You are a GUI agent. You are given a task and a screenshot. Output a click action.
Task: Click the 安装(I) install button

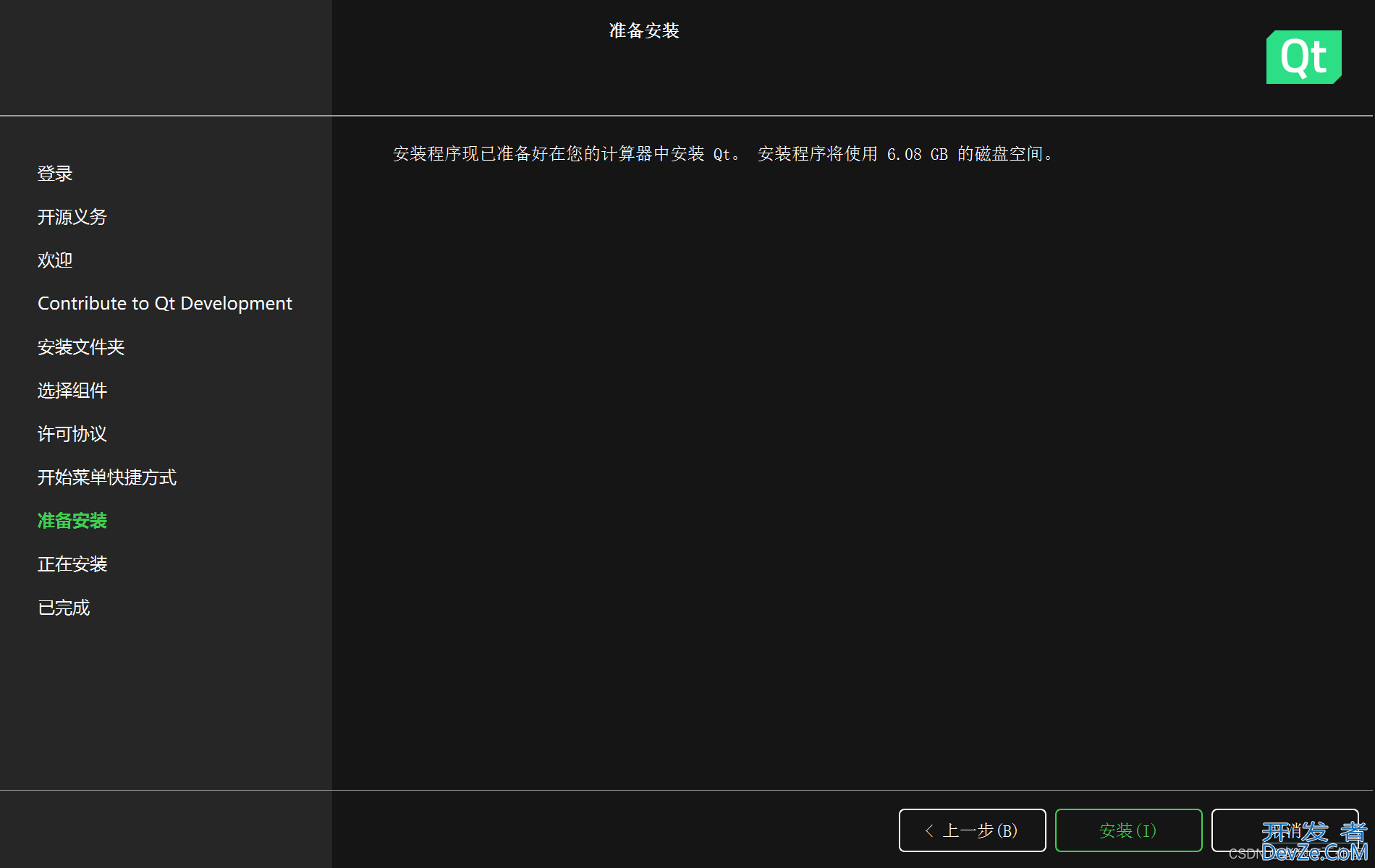point(1128,830)
